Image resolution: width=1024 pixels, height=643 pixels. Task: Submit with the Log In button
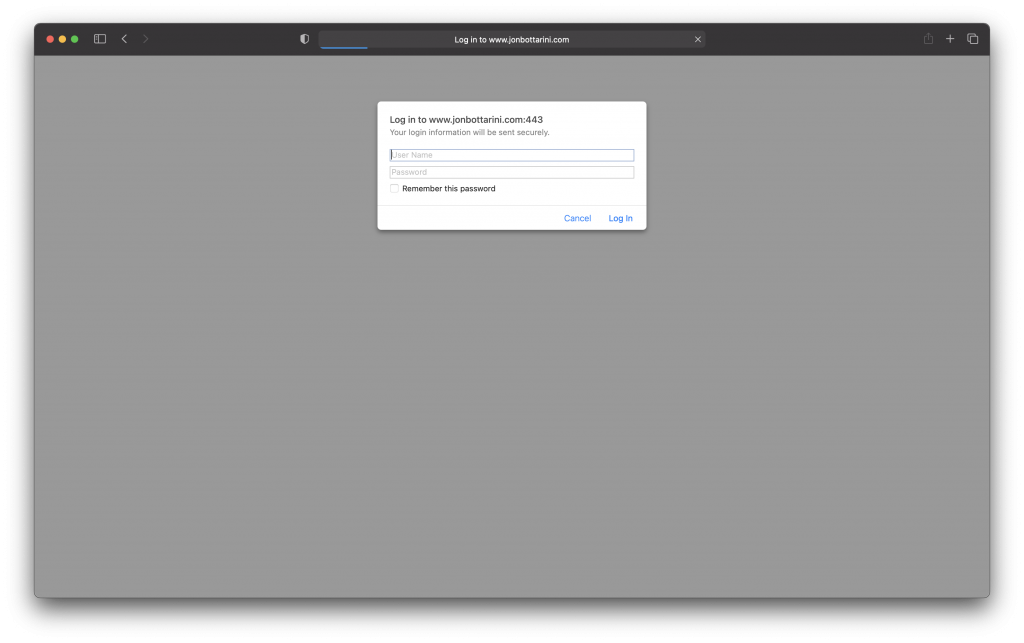(620, 218)
